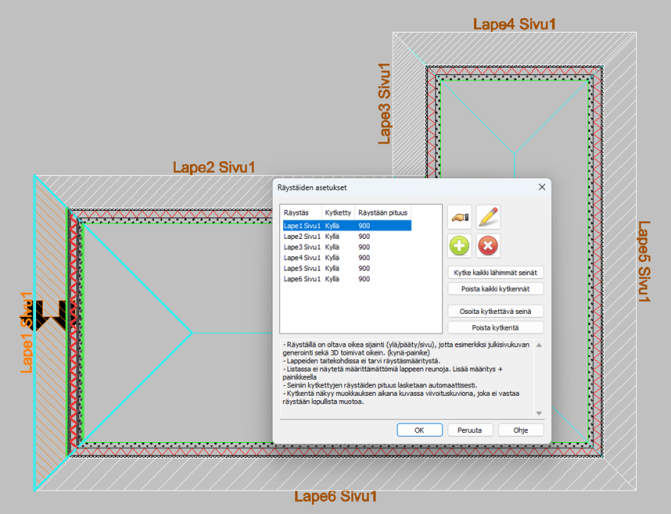
Task: Click the pencil edit icon
Action: 488,216
